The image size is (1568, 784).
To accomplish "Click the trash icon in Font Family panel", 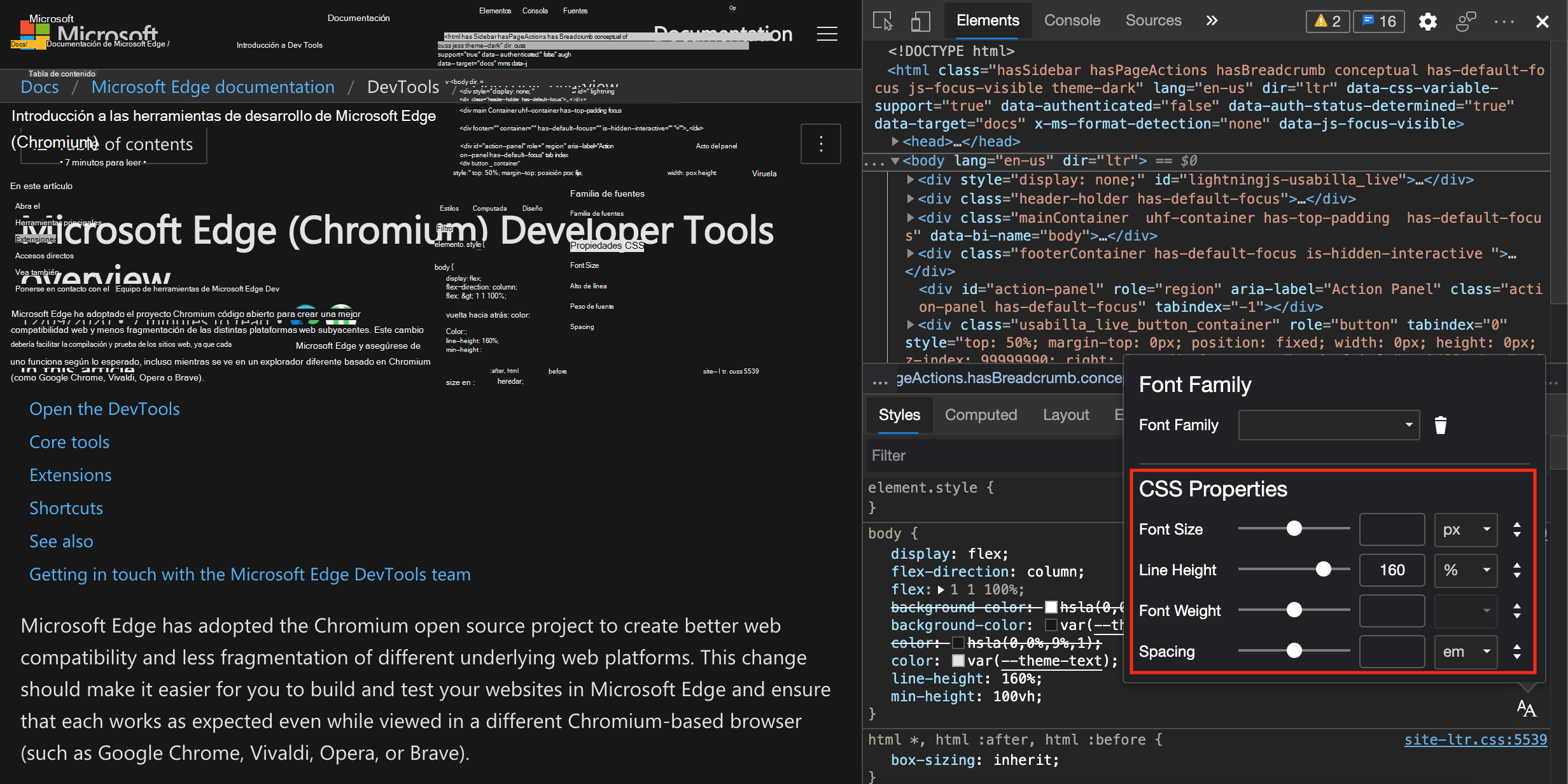I will coord(1441,425).
